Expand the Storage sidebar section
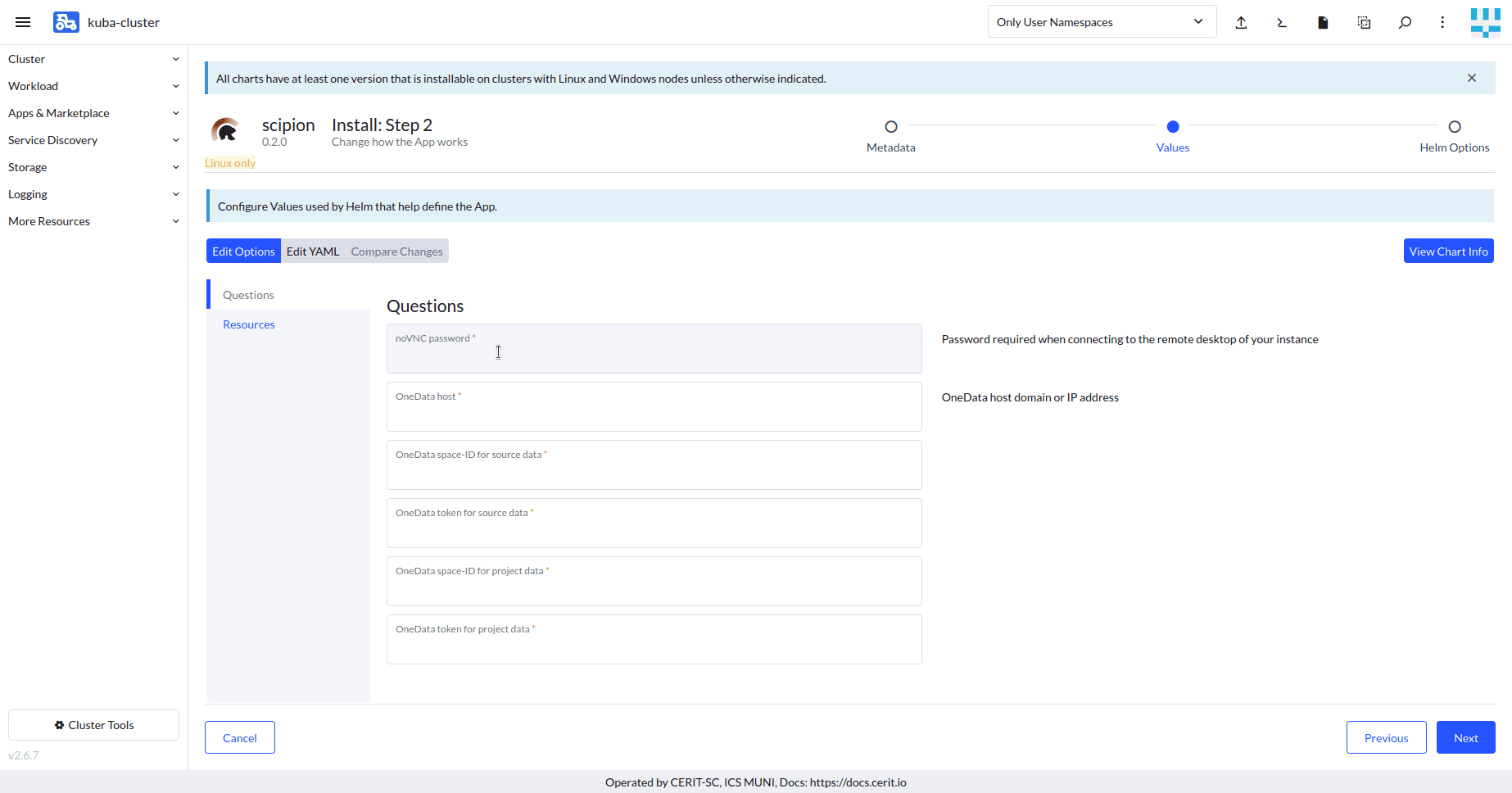Screen dimensions: 1512x793 coord(93,167)
